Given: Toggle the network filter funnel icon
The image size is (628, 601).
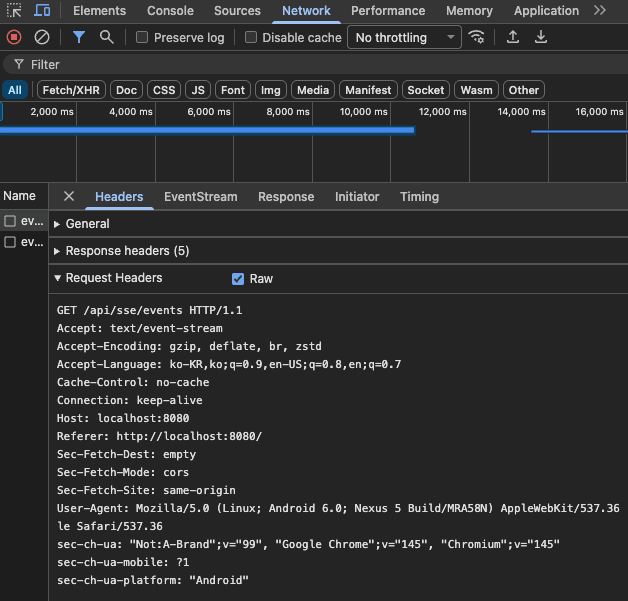Looking at the screenshot, I should [79, 37].
